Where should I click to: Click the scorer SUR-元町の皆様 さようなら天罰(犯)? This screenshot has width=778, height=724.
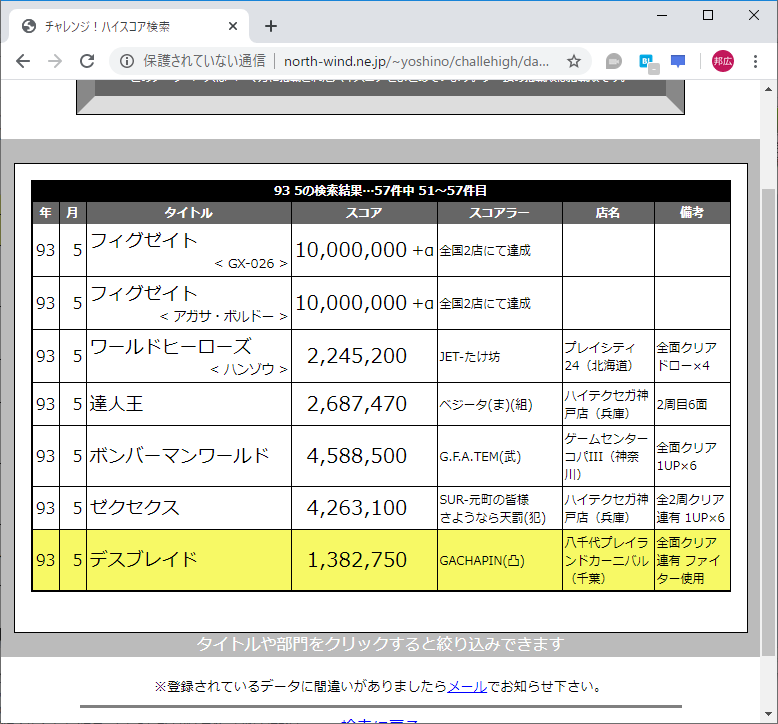coord(493,509)
